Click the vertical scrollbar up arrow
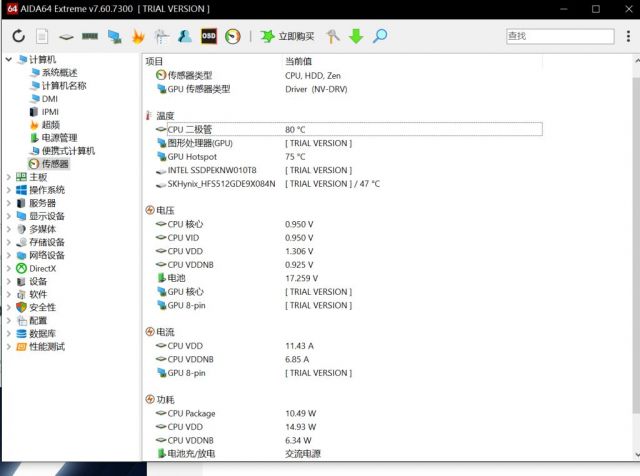This screenshot has width=640, height=476. (x=636, y=60)
